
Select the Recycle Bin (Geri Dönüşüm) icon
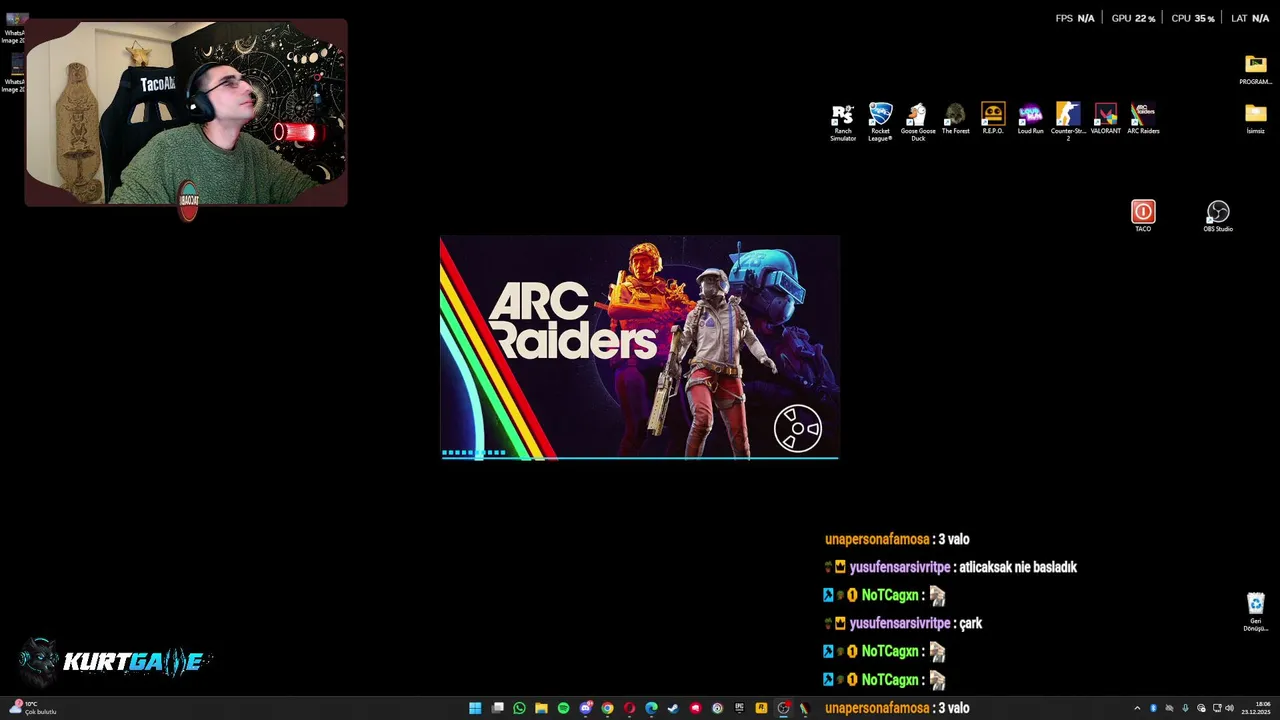click(x=1255, y=612)
